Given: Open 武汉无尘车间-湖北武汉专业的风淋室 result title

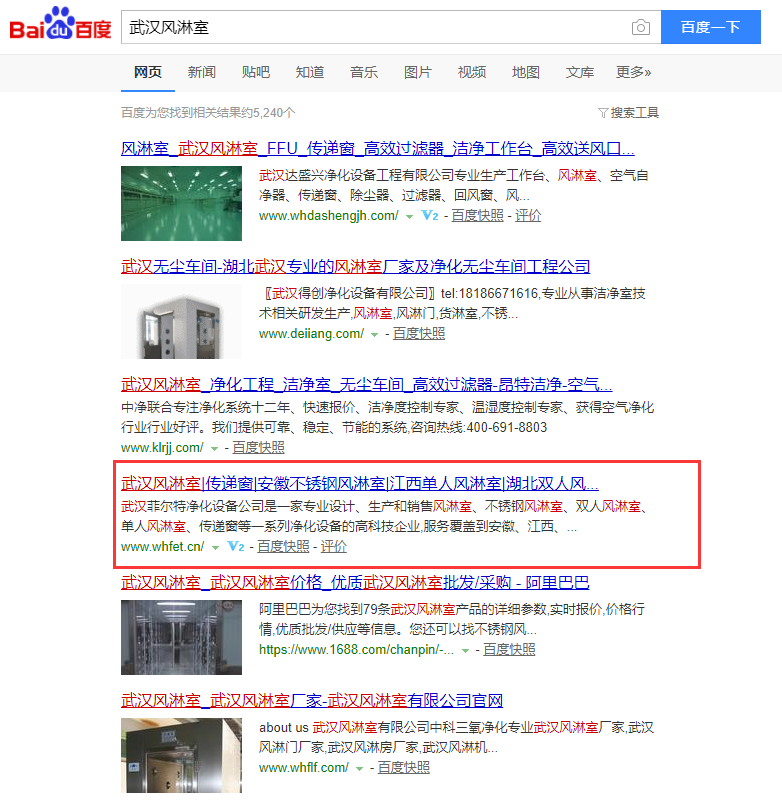Looking at the screenshot, I should pos(356,266).
